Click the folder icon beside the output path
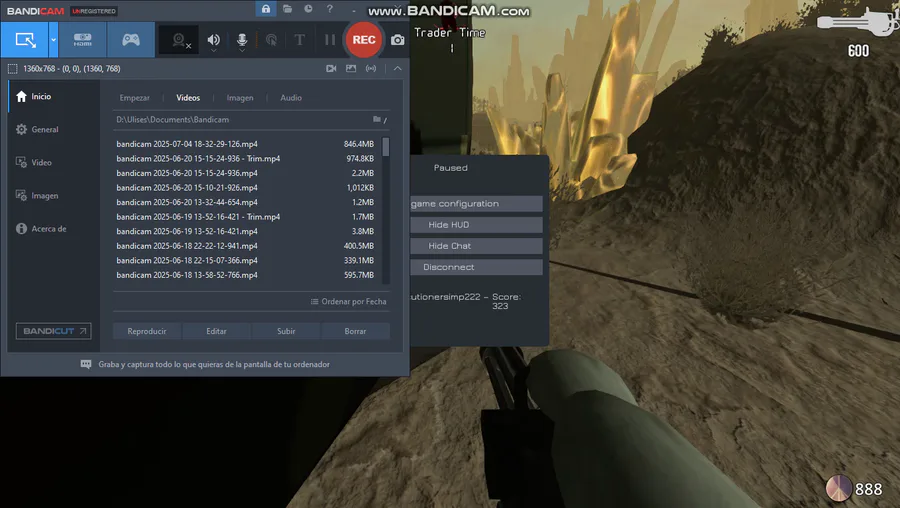 (377, 119)
